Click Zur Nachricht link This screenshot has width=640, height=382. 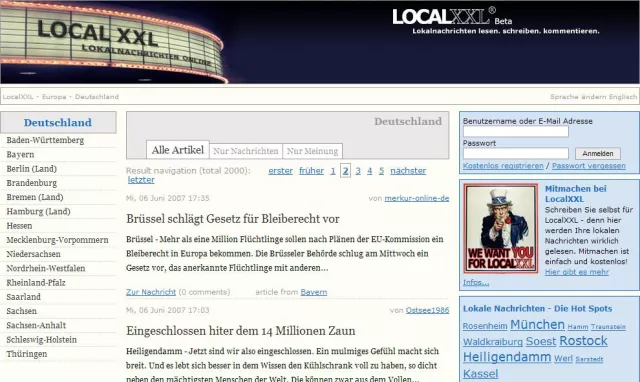tap(151, 292)
